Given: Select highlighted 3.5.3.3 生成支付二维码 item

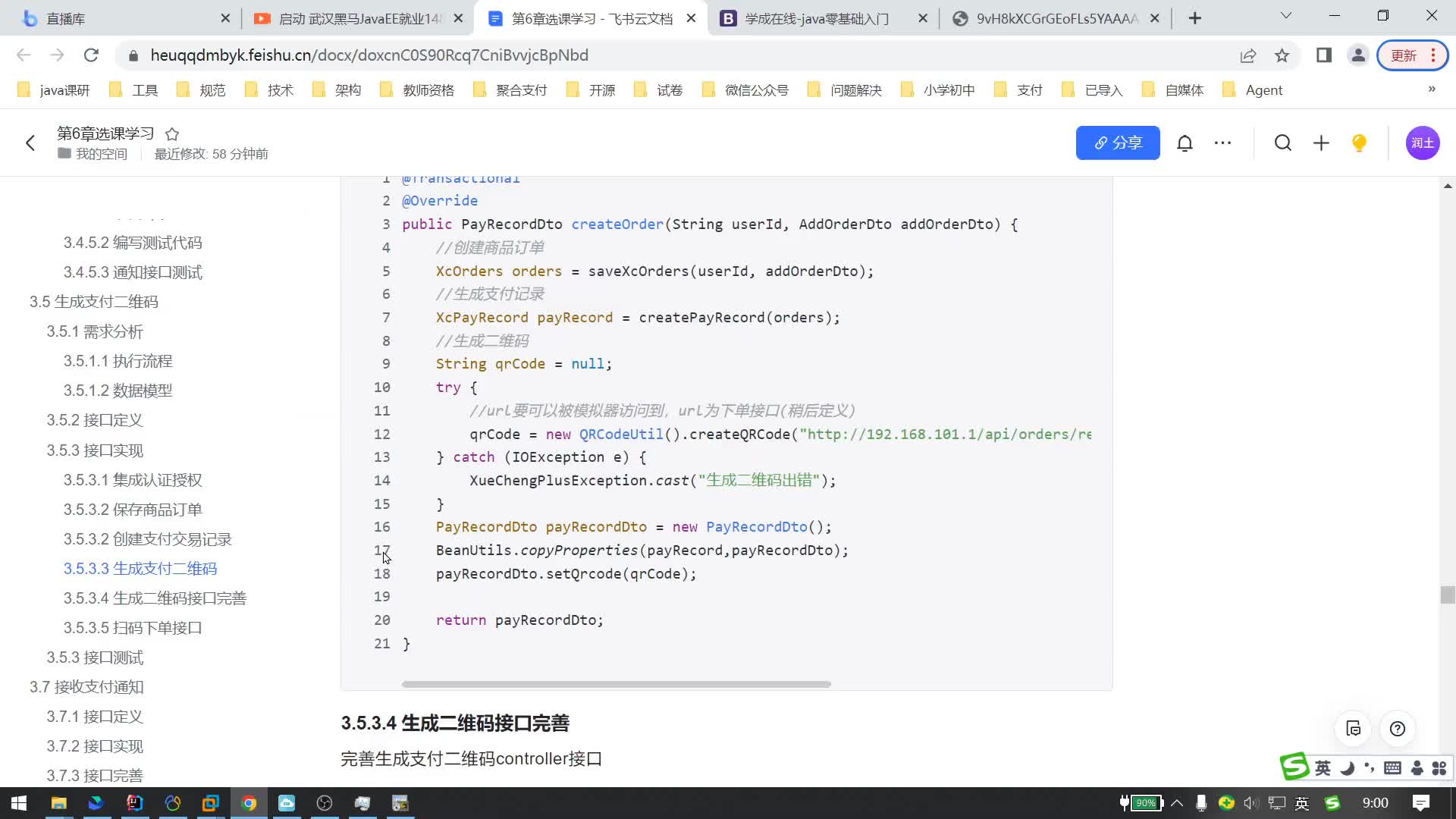Looking at the screenshot, I should [140, 569].
